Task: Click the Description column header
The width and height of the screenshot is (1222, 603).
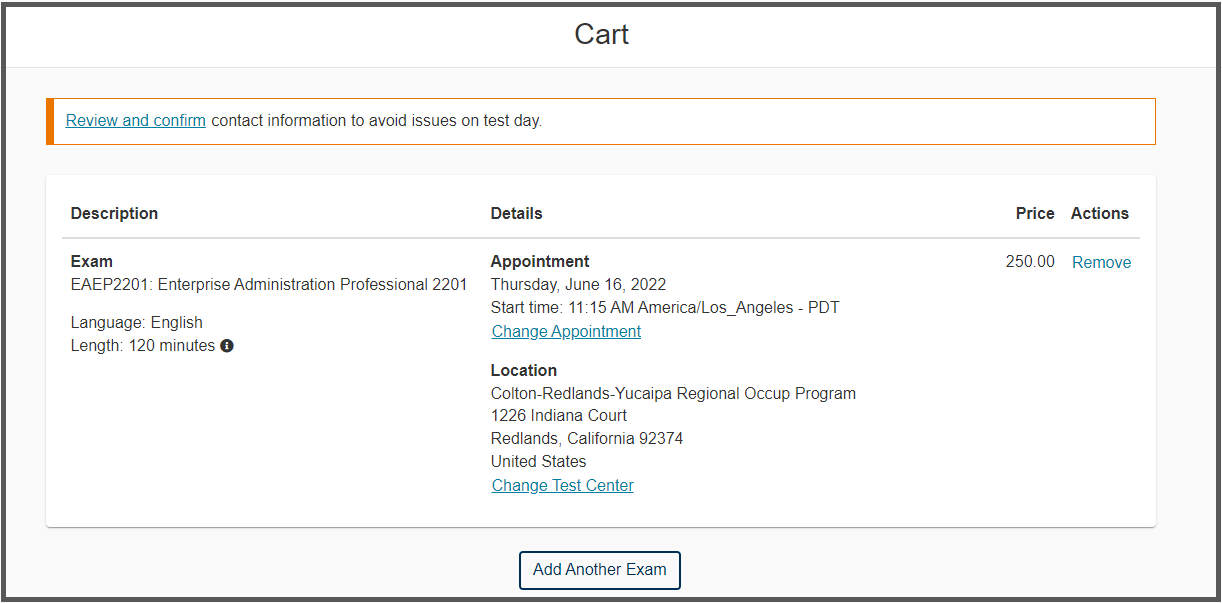Action: 114,214
